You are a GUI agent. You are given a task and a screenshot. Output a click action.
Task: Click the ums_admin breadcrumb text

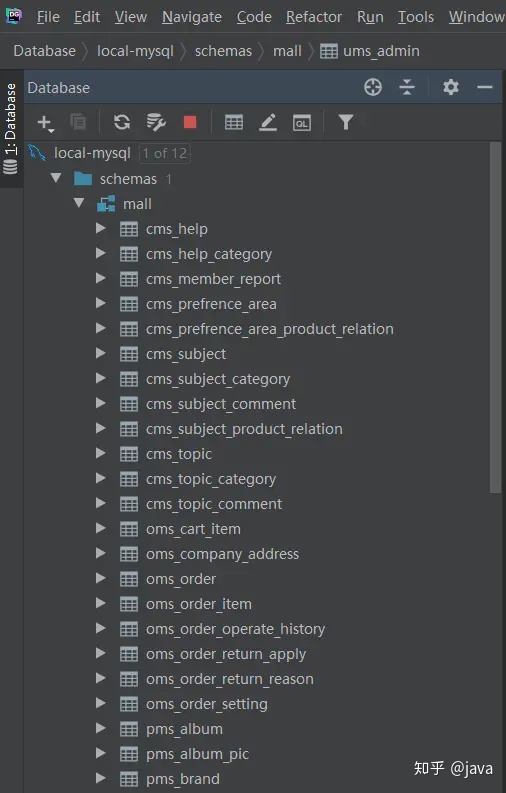coord(381,51)
